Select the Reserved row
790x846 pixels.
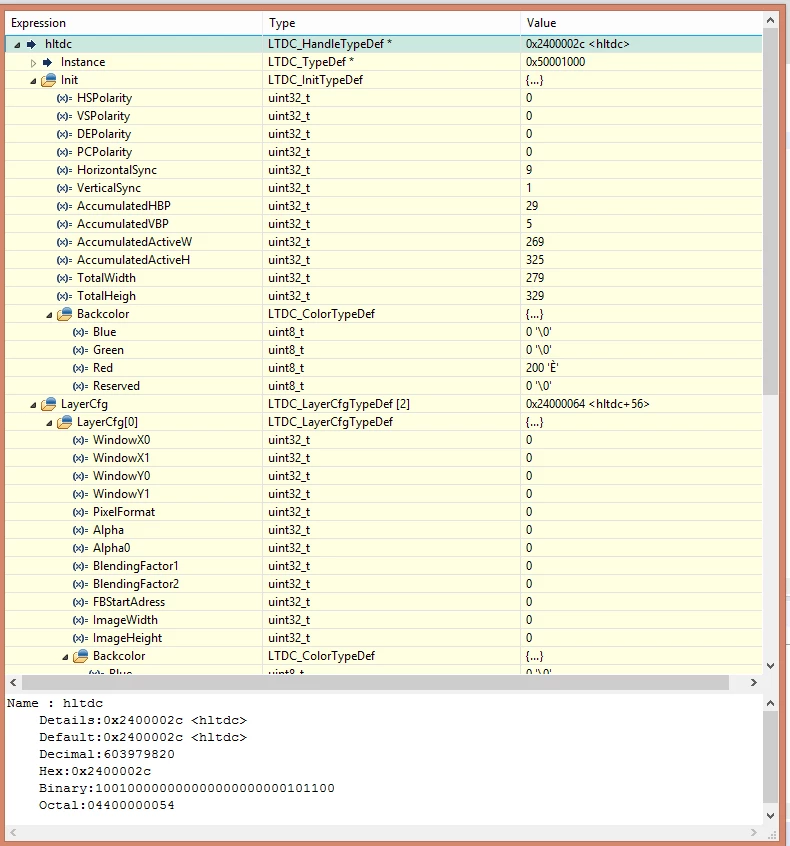(x=384, y=386)
